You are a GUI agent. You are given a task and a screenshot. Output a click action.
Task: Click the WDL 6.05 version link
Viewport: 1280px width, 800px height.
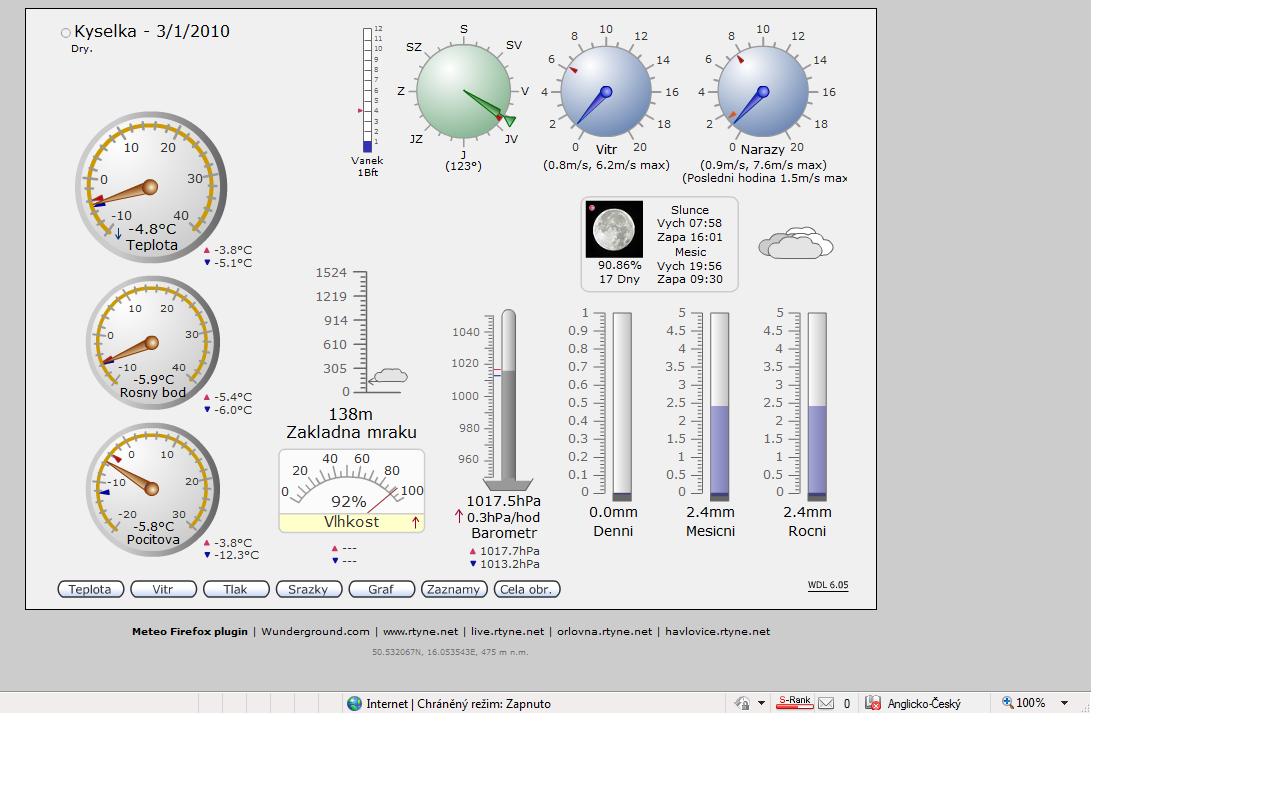pyautogui.click(x=828, y=585)
